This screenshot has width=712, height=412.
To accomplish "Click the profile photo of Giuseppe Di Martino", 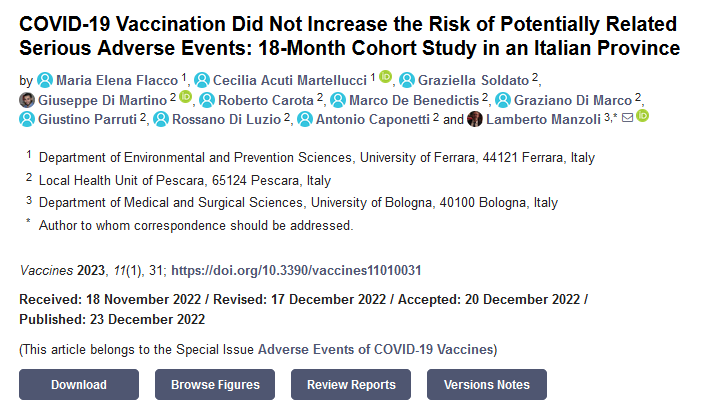I will coord(27,99).
